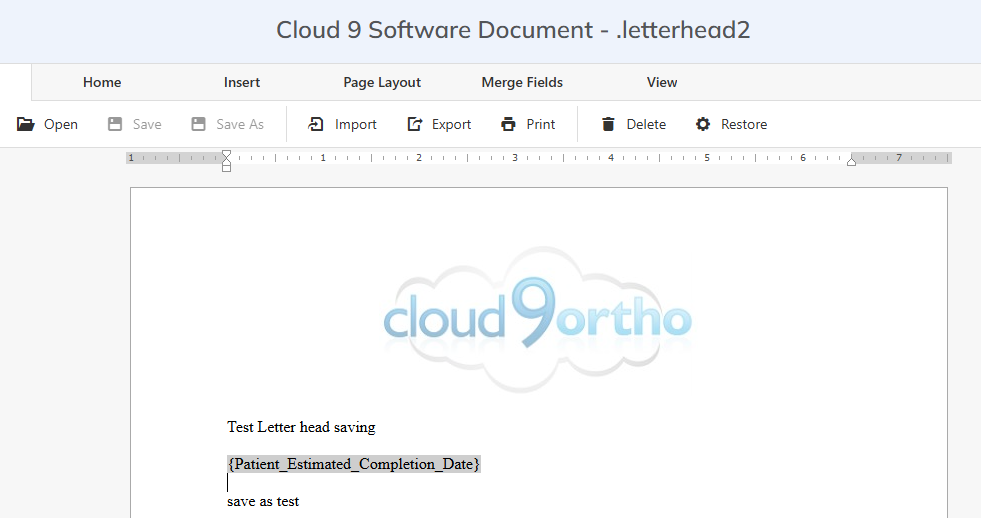
Task: Click the Print button label
Action: click(x=541, y=124)
